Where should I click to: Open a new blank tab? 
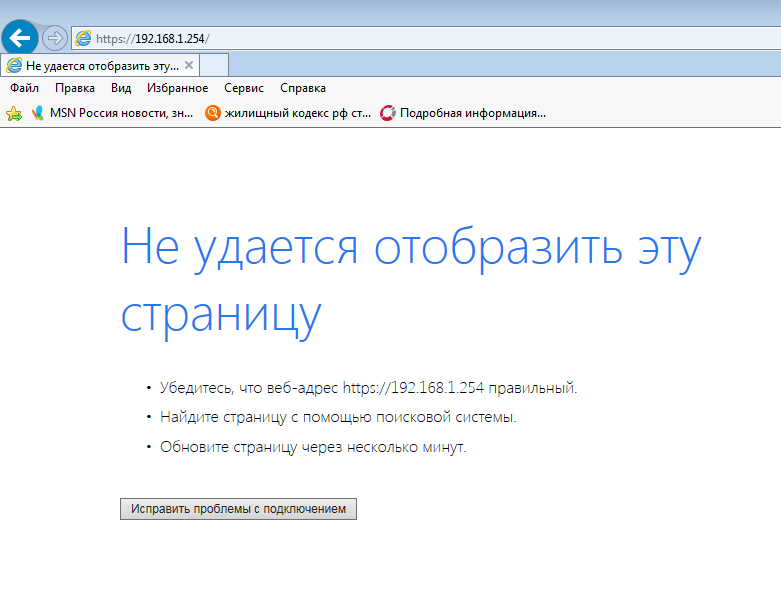[214, 65]
